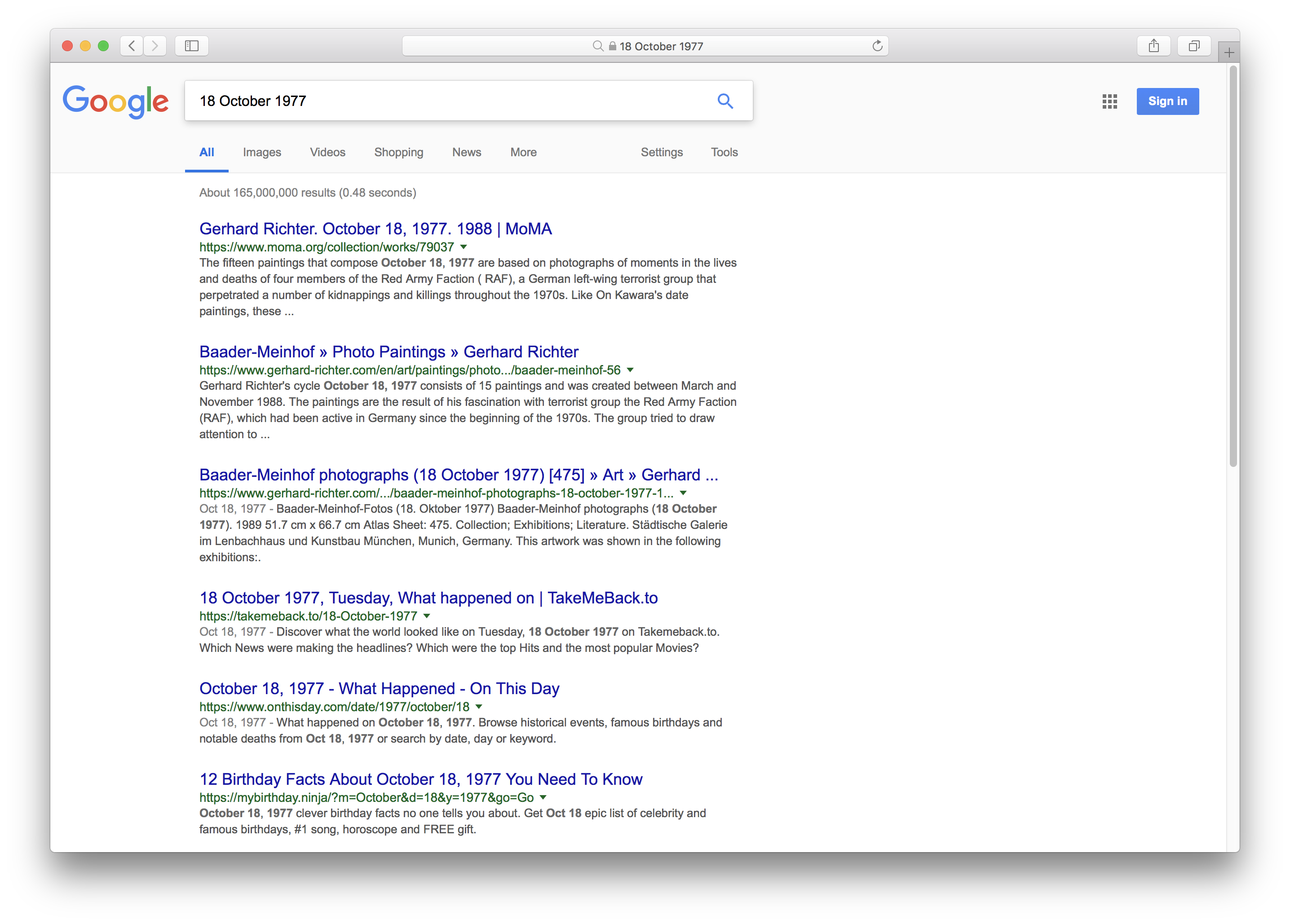Viewport: 1290px width, 924px height.
Task: Click the Safari back arrow button
Action: [x=132, y=45]
